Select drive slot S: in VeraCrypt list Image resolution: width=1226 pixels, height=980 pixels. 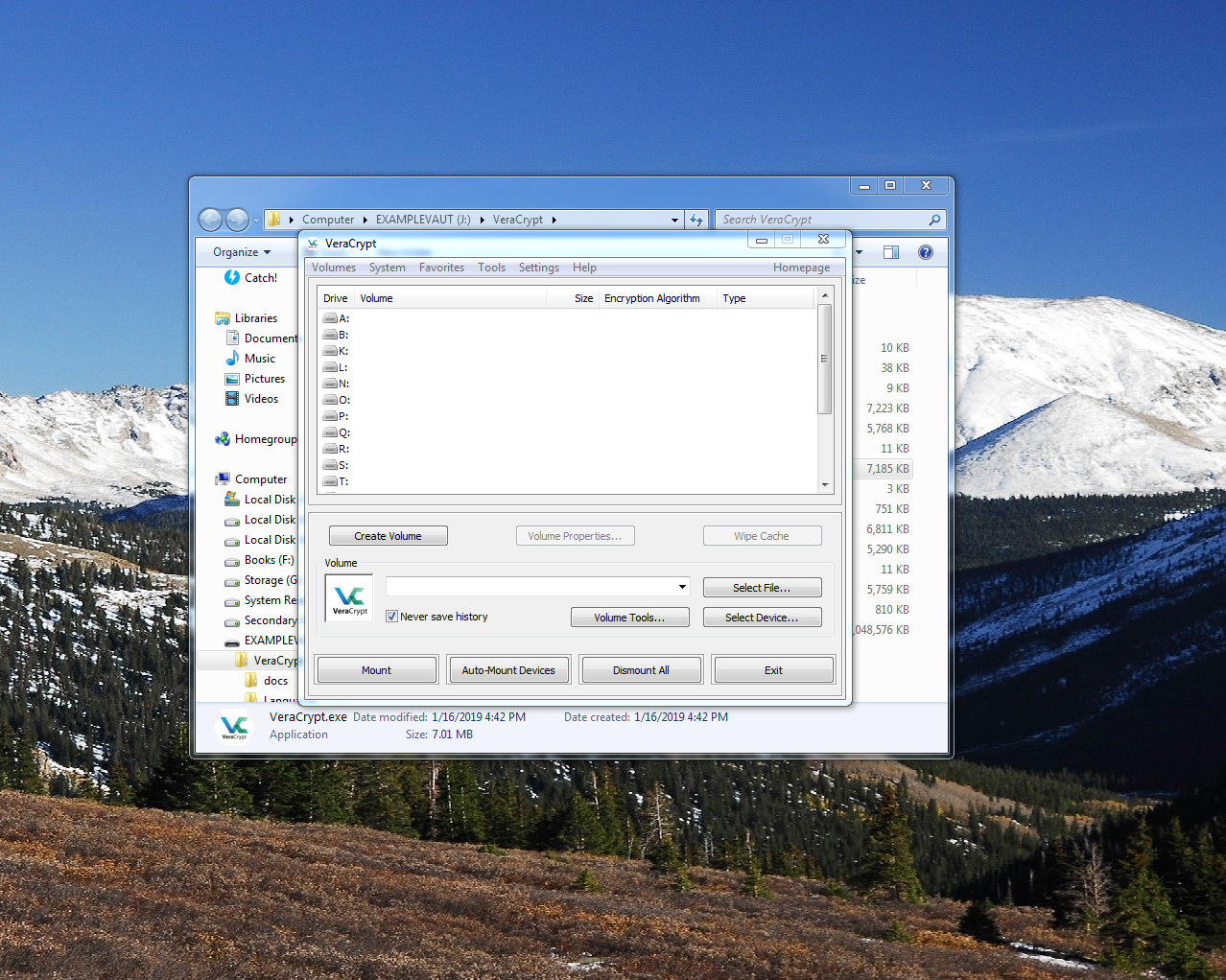(x=337, y=465)
